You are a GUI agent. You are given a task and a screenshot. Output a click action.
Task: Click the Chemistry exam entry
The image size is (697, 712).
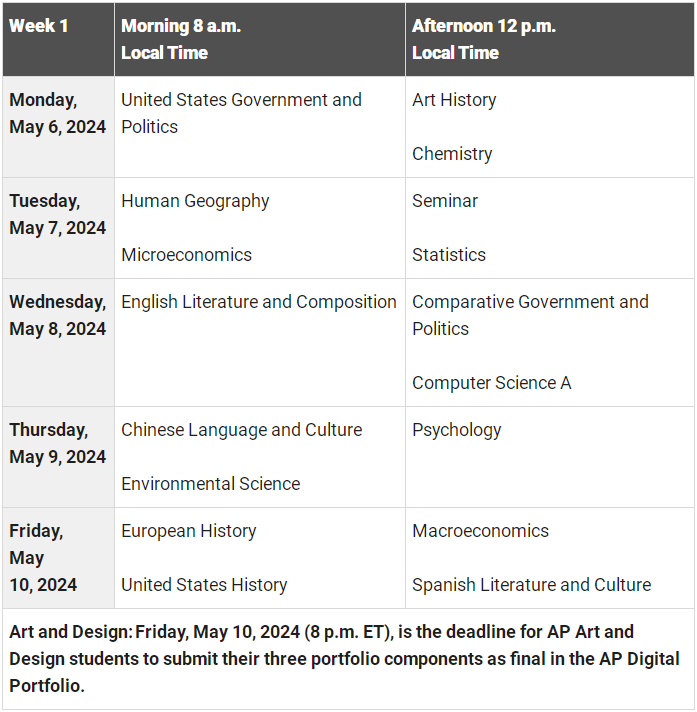[x=452, y=154]
